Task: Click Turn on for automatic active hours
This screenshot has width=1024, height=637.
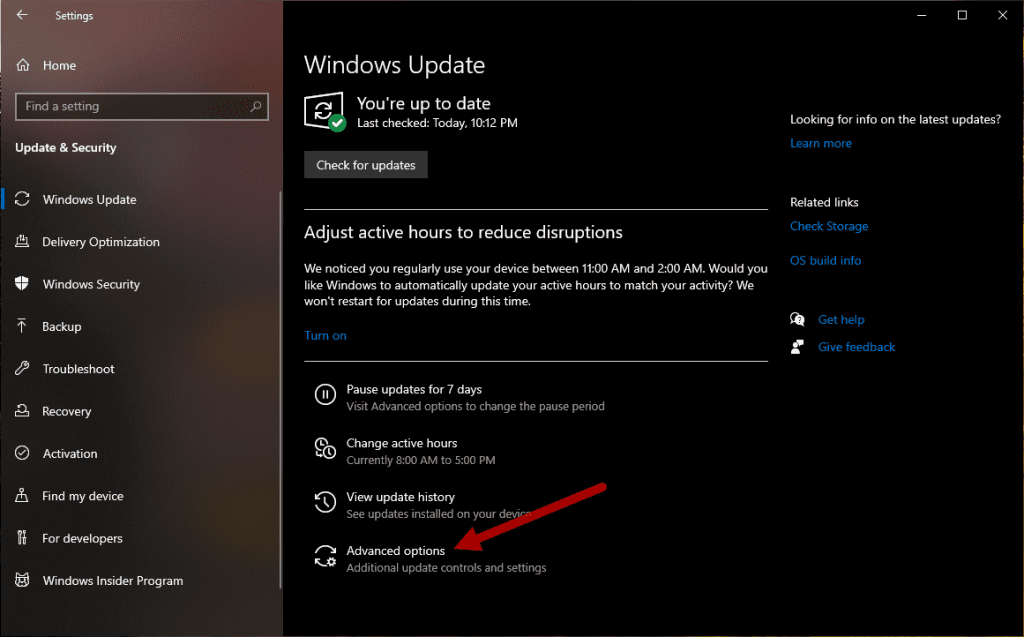Action: [x=325, y=335]
